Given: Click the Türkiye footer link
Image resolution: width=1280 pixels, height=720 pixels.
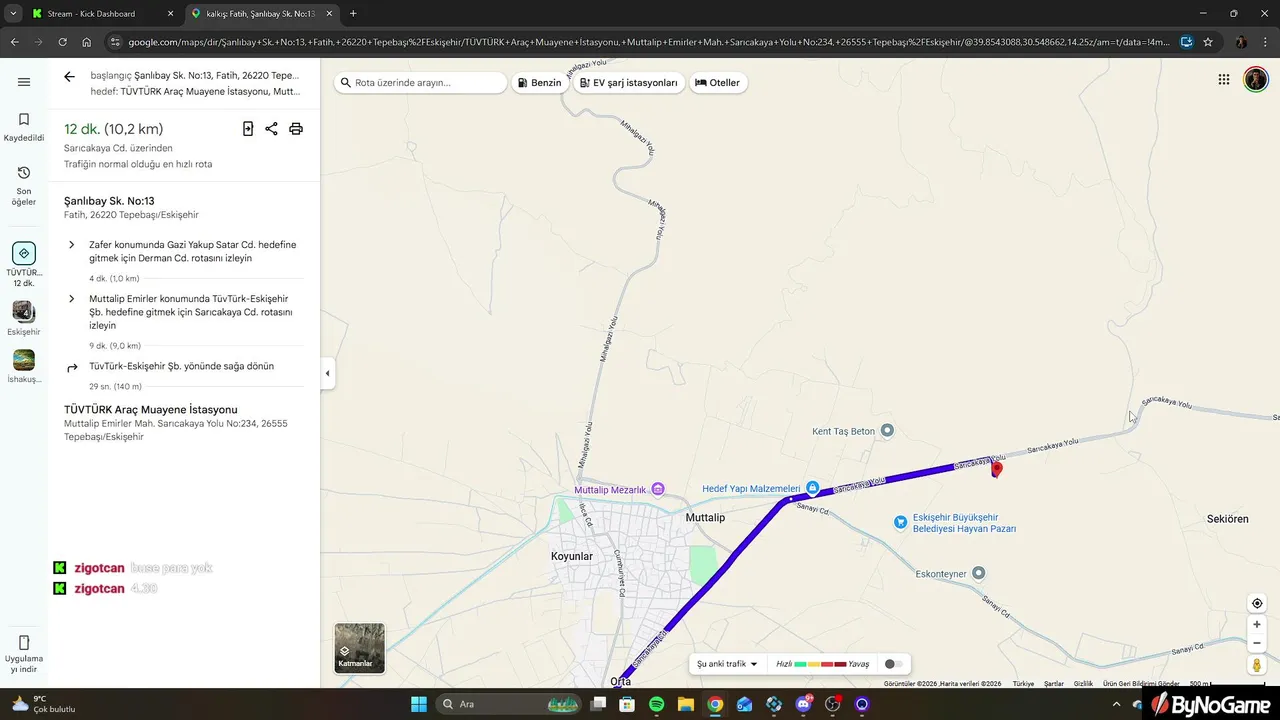Looking at the screenshot, I should (x=1023, y=684).
